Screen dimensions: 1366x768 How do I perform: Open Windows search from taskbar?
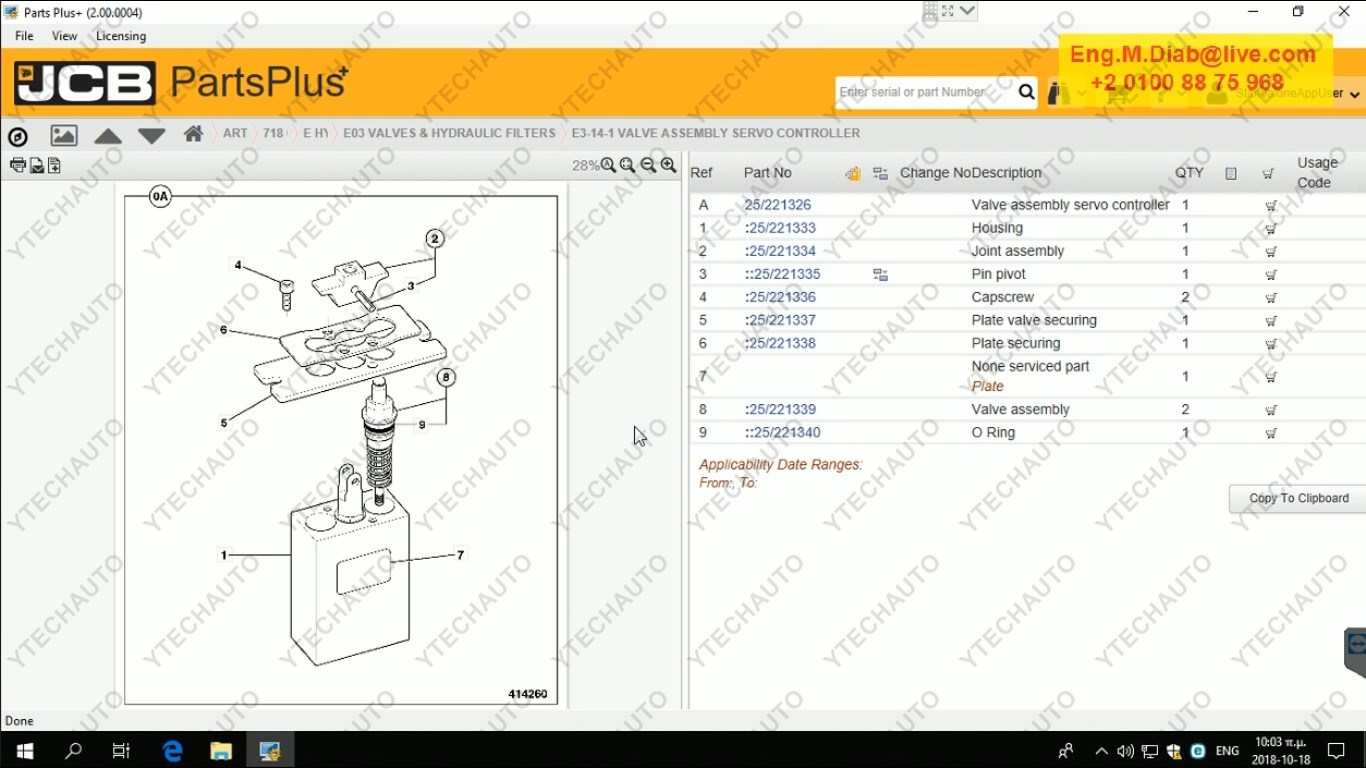click(x=73, y=750)
